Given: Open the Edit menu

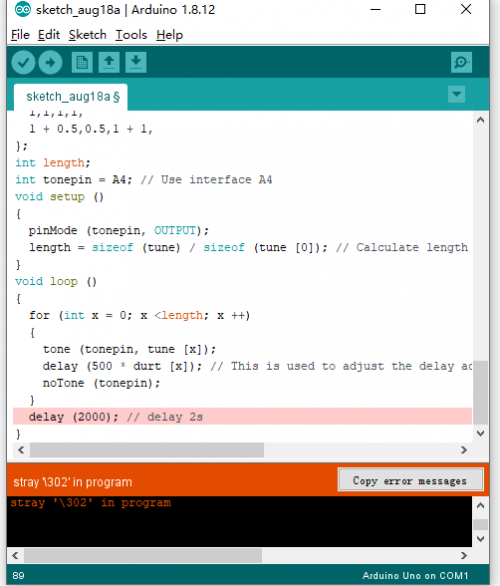Looking at the screenshot, I should [49, 35].
